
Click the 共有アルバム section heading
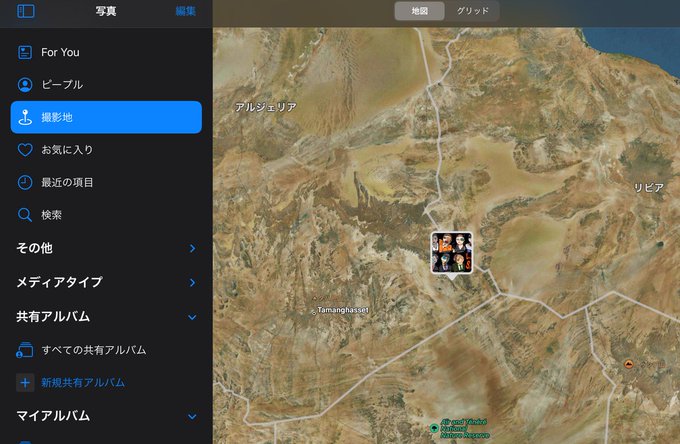tap(53, 317)
